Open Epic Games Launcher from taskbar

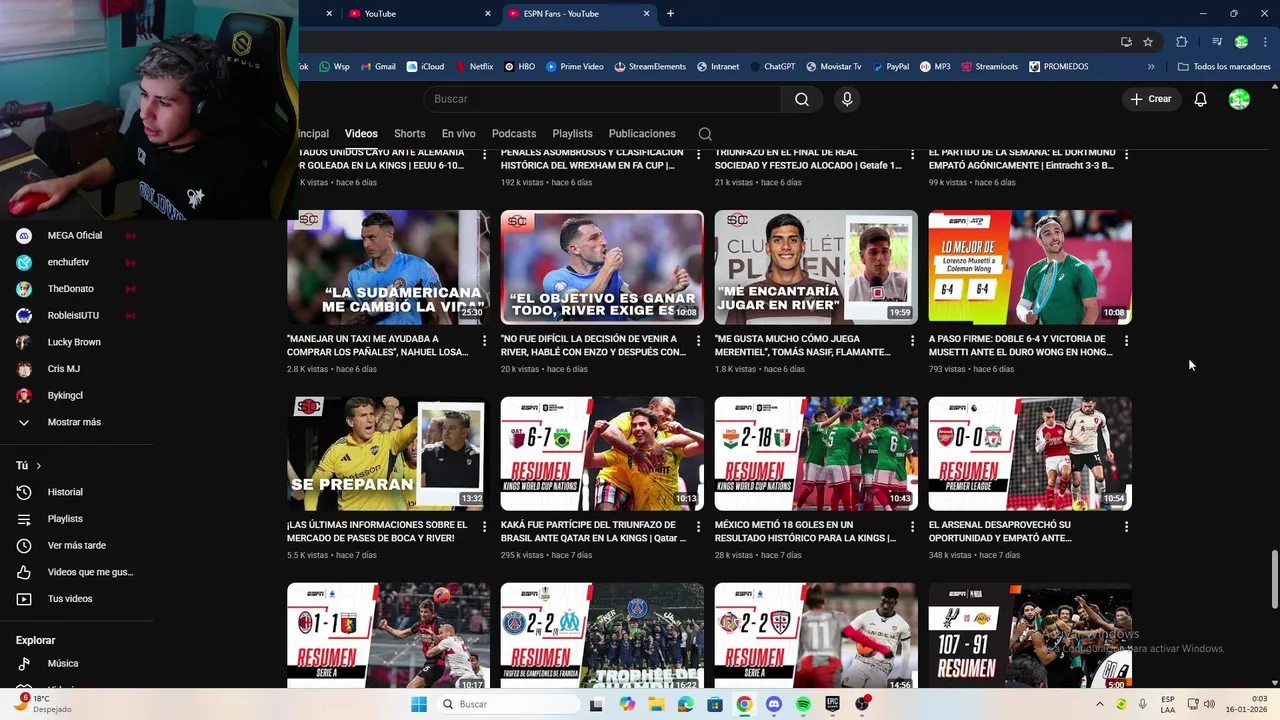coord(832,704)
